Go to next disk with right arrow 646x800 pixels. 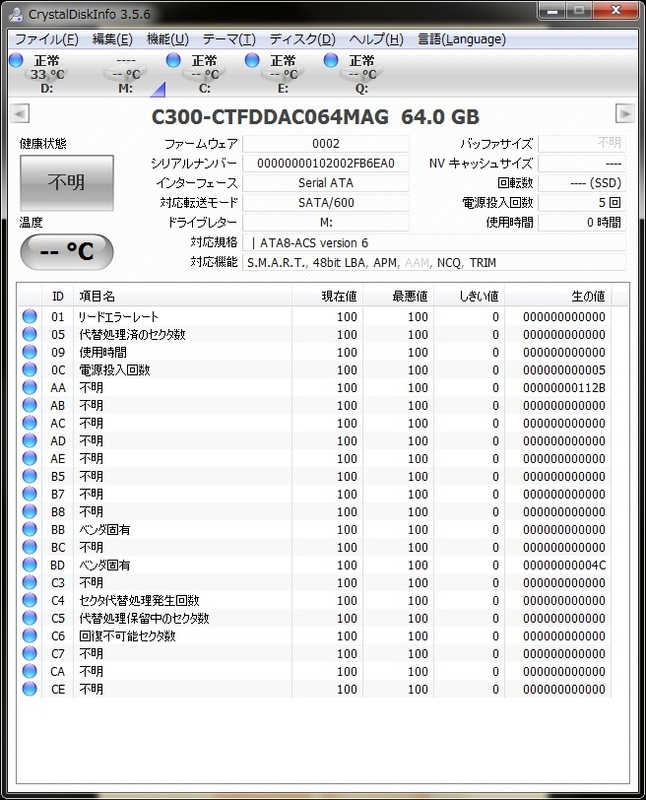coord(625,113)
